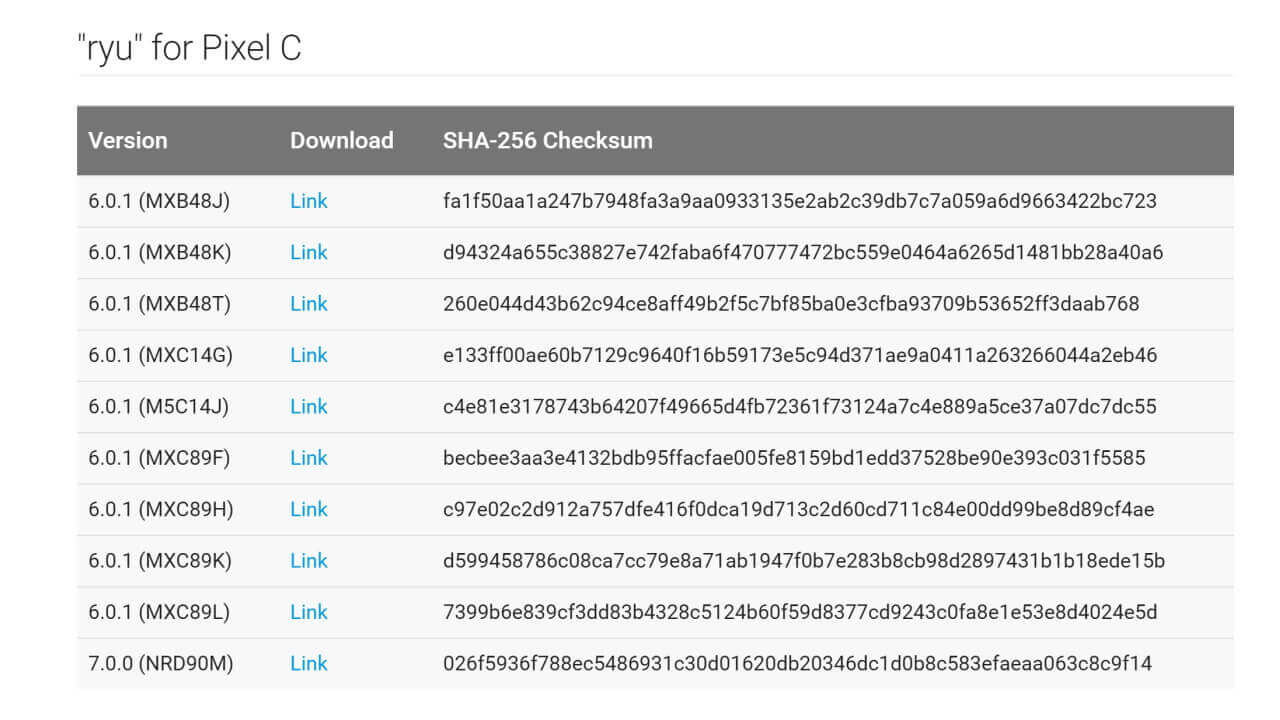1280x720 pixels.
Task: Download the MXC89H factory image
Action: tap(308, 510)
